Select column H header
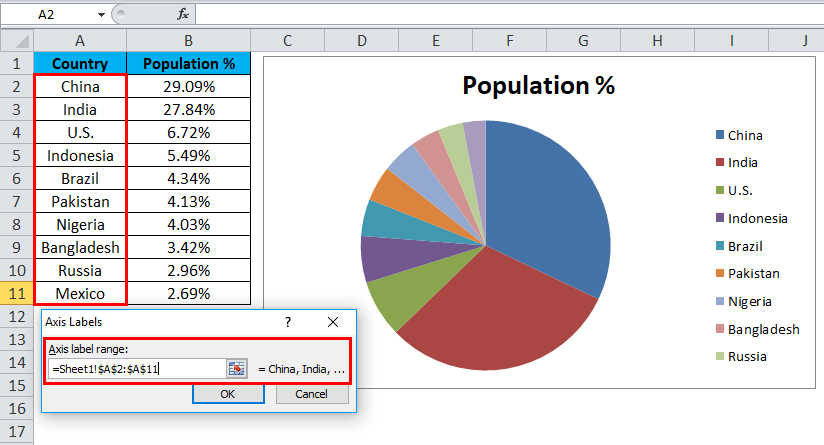Viewport: 824px width, 445px height. coord(657,40)
